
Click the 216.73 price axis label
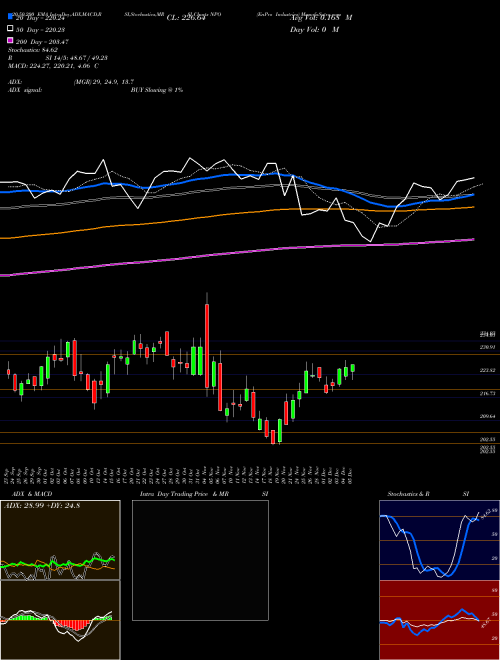click(x=487, y=393)
